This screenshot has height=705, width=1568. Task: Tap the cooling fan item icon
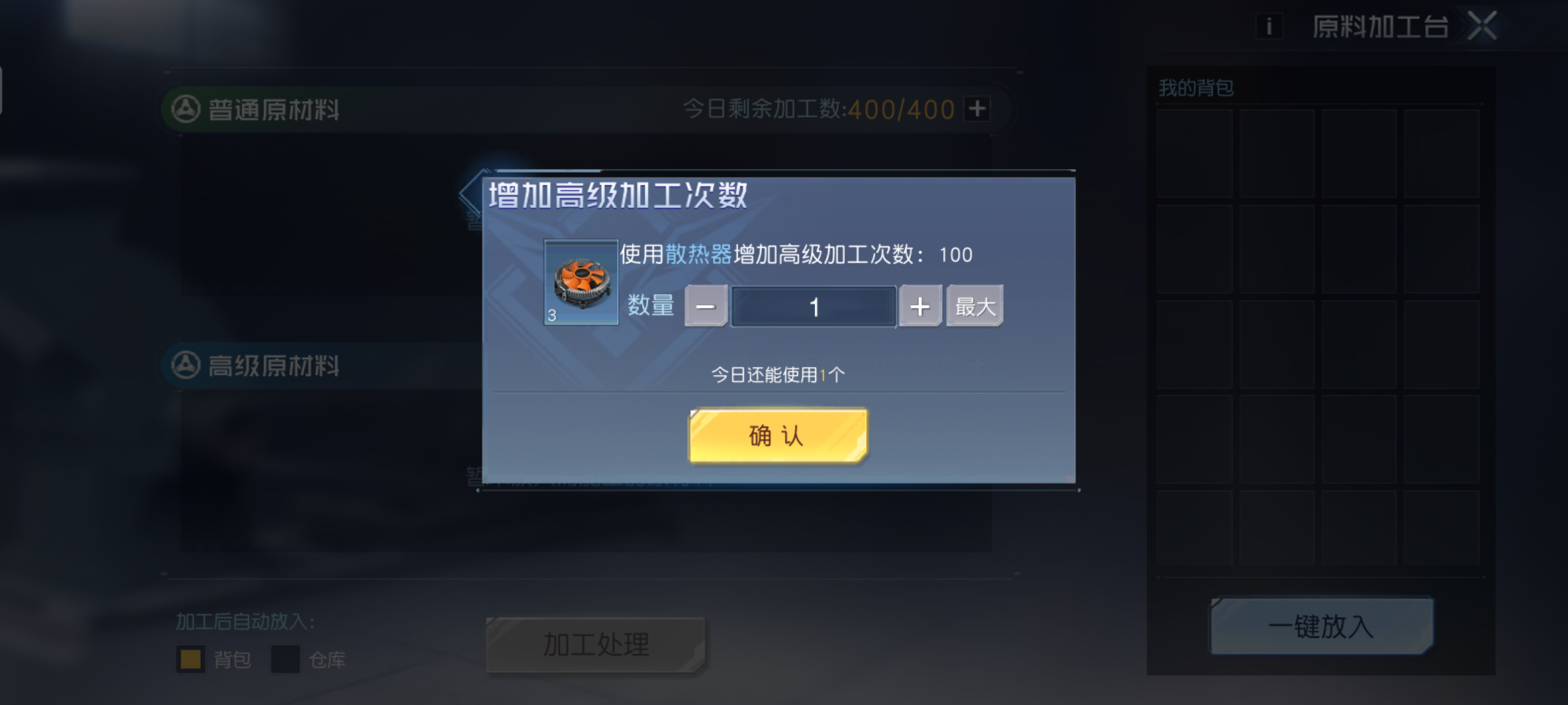pyautogui.click(x=581, y=282)
